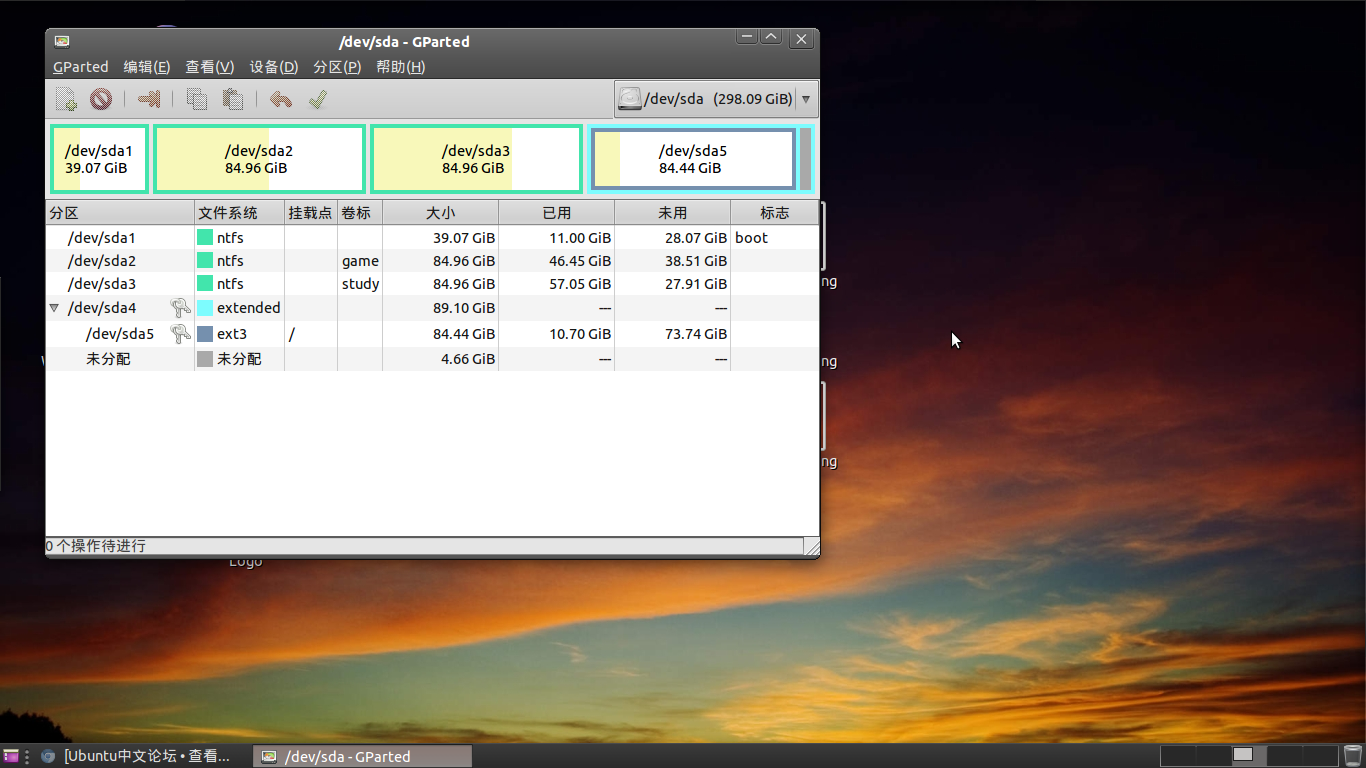Viewport: 1366px width, 768px height.
Task: Click the window resize grip in status bar
Action: pyautogui.click(x=811, y=547)
